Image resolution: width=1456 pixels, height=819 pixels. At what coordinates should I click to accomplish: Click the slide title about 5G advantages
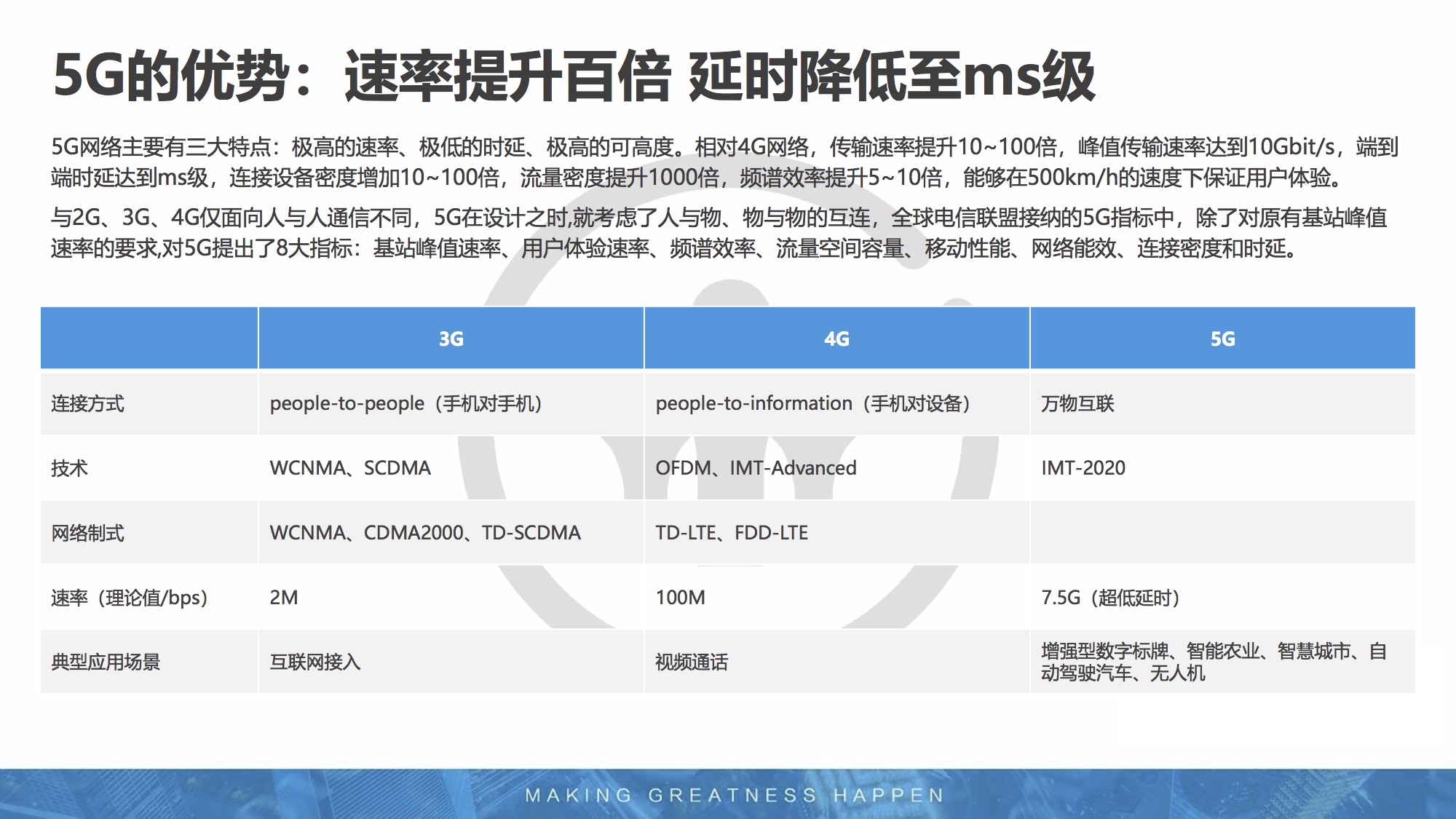574,76
